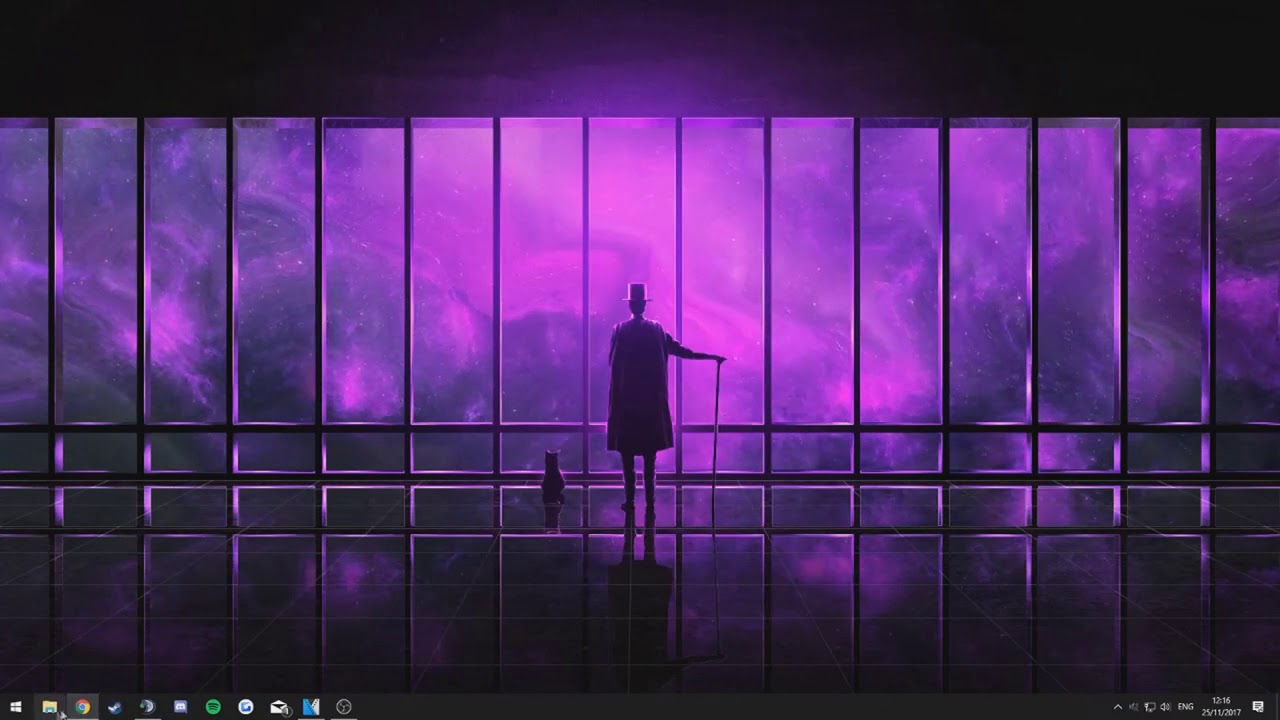Show hidden system tray icons
Image resolution: width=1280 pixels, height=720 pixels.
coord(1118,707)
